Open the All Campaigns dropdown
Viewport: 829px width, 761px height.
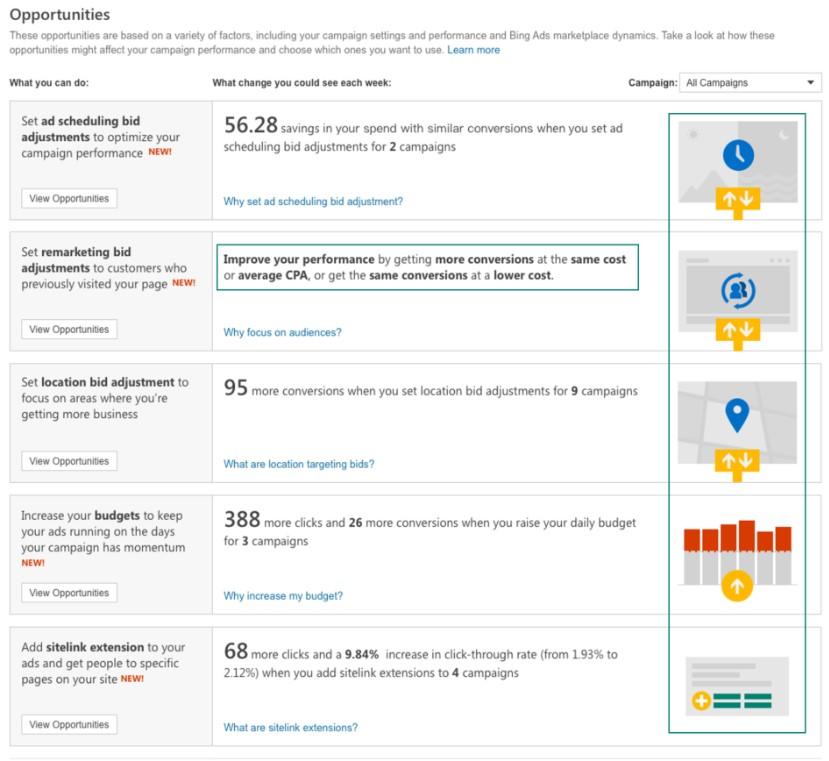click(x=750, y=82)
